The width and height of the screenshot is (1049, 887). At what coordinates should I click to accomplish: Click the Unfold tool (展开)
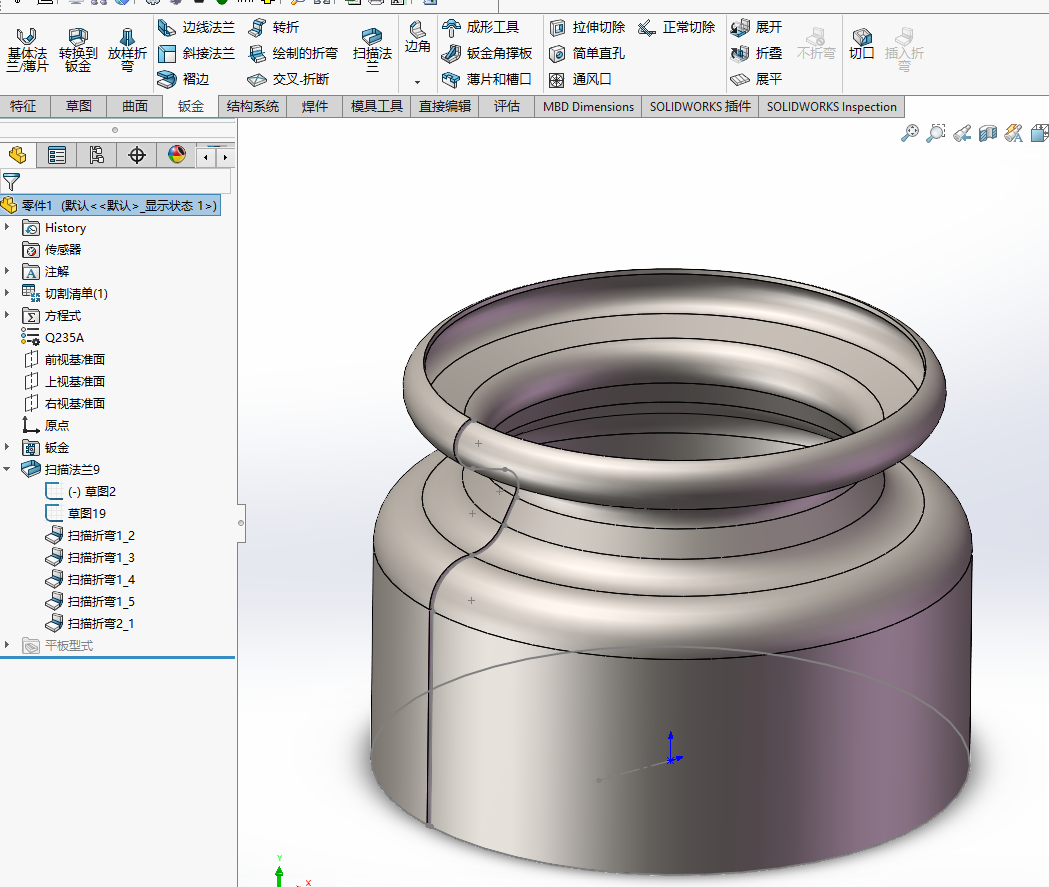pos(756,27)
